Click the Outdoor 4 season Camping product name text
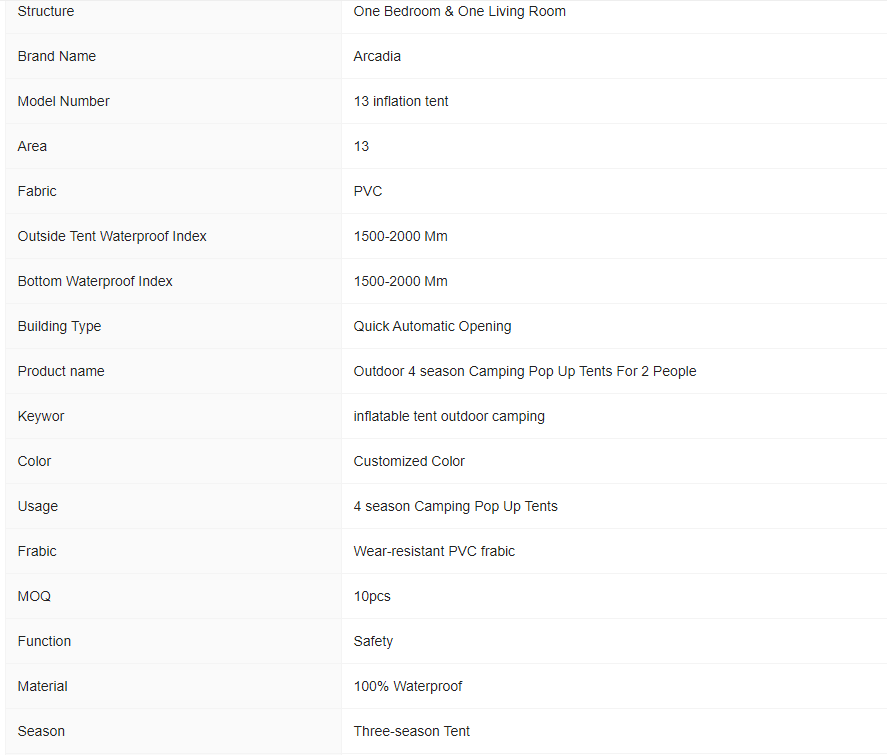The width and height of the screenshot is (887, 755). 525,371
